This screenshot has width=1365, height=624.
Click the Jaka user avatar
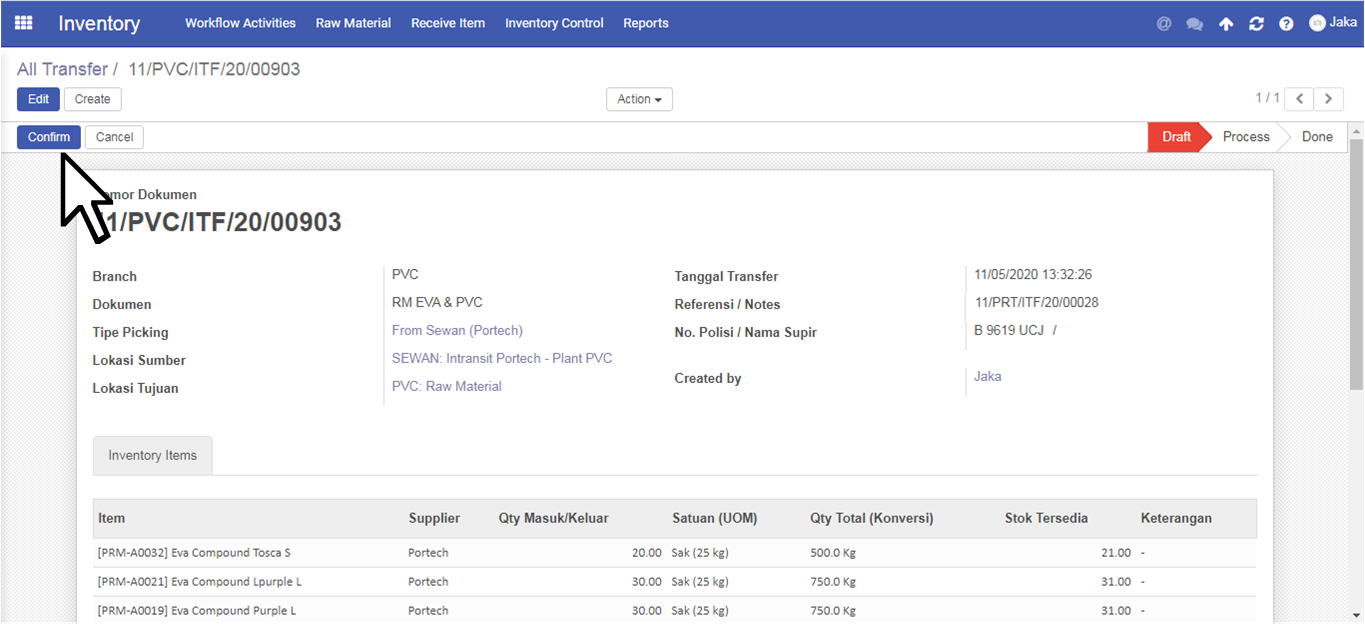(x=1317, y=22)
